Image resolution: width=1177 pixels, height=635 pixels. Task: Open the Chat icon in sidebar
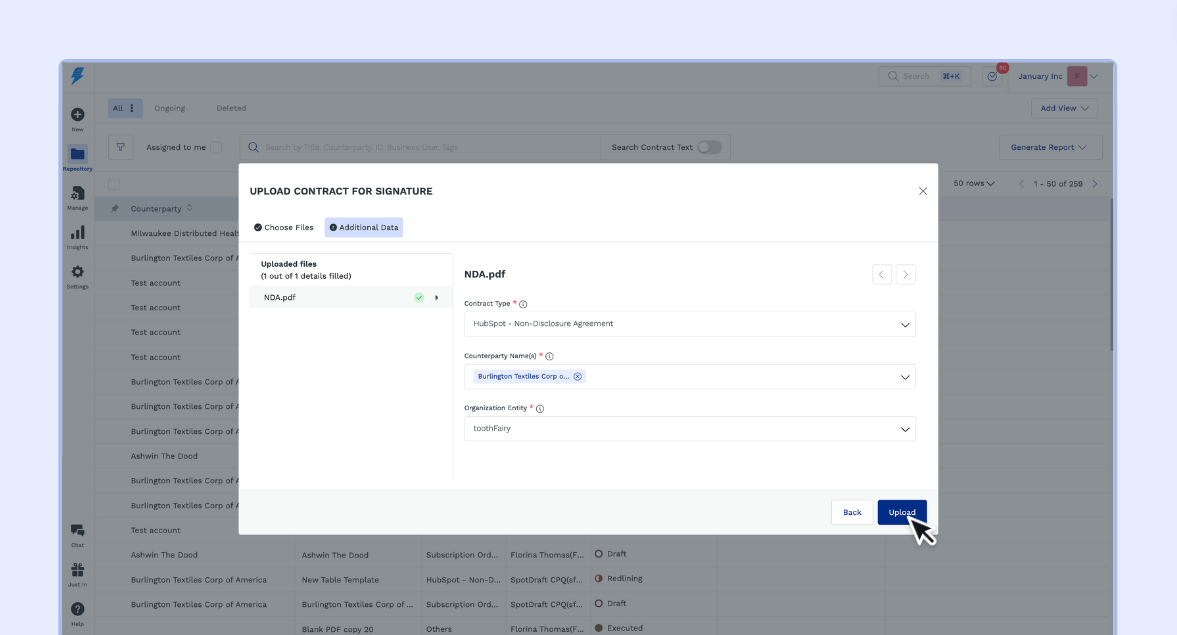coord(77,531)
